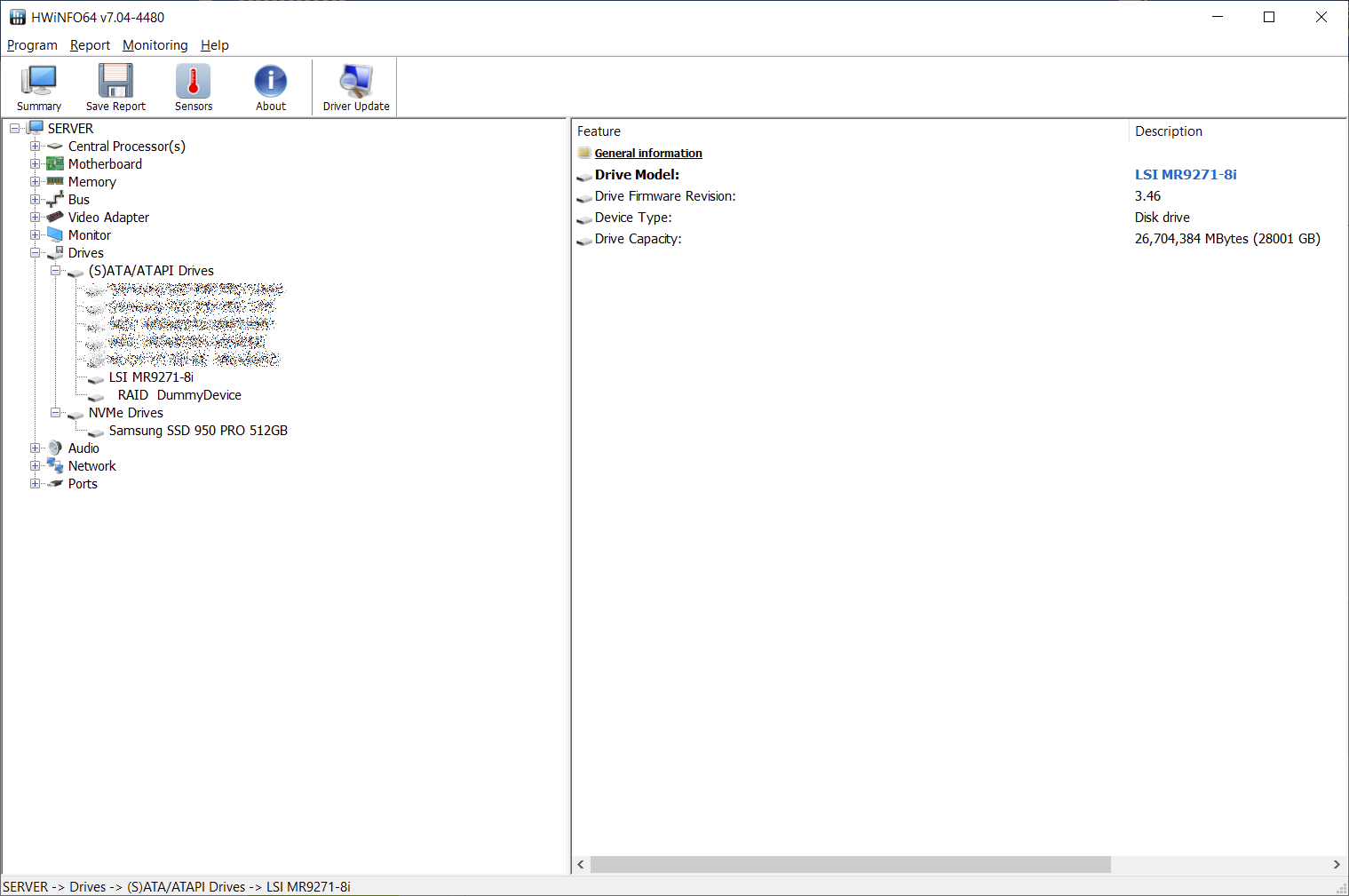Click the General information folder icon

583,153
